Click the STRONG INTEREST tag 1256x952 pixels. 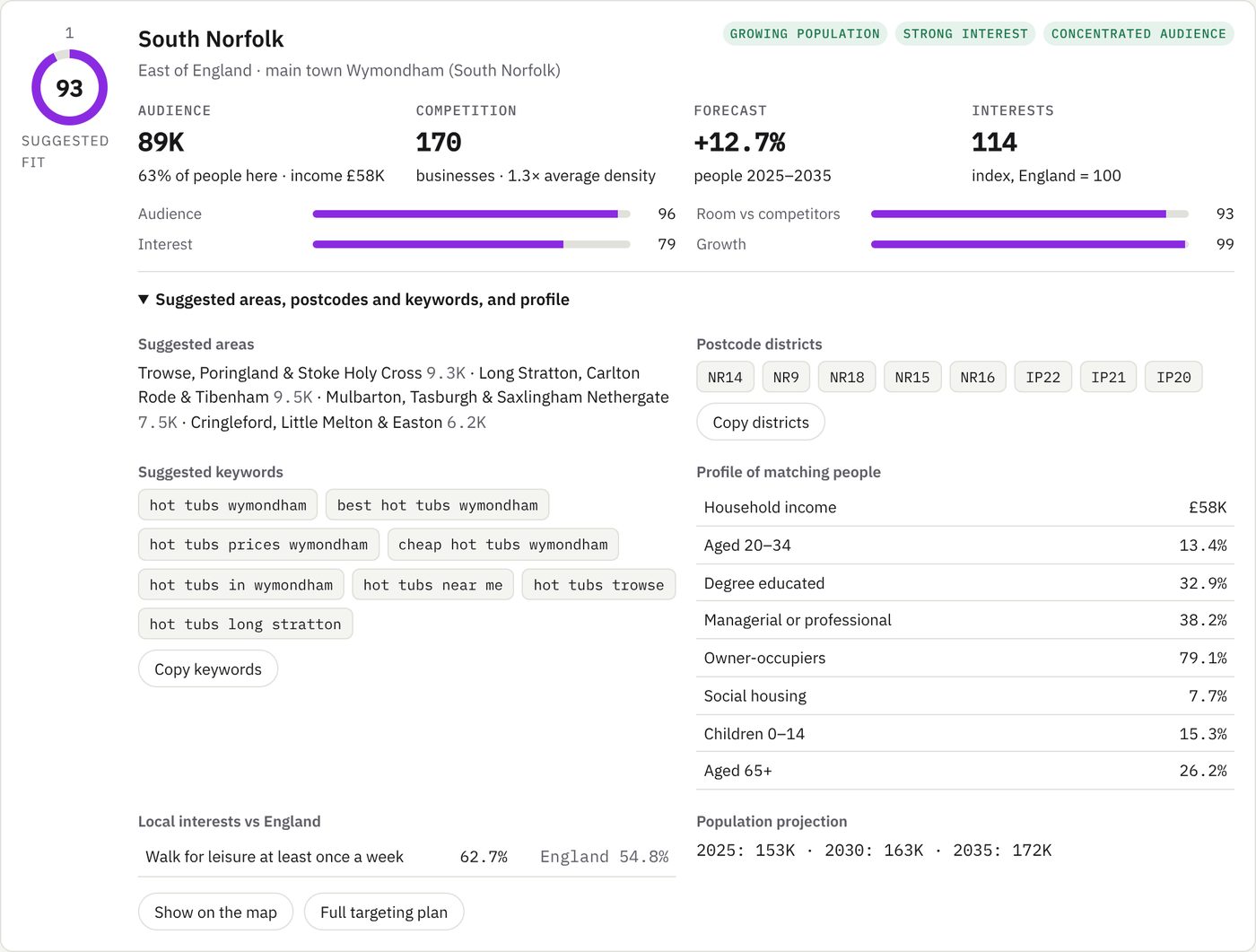pyautogui.click(x=965, y=34)
